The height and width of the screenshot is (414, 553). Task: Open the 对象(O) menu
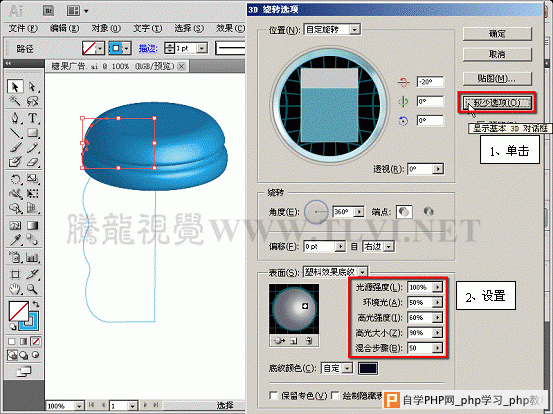click(106, 28)
